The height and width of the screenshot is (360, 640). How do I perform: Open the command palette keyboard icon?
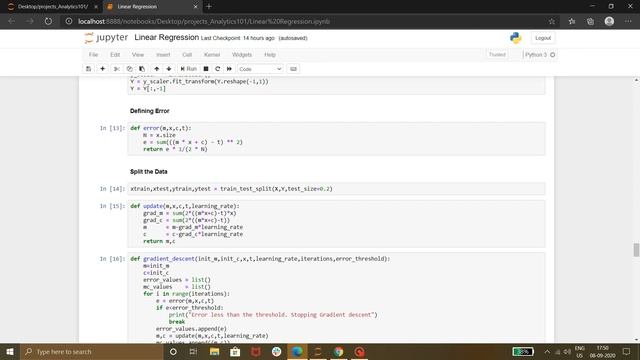pos(293,69)
